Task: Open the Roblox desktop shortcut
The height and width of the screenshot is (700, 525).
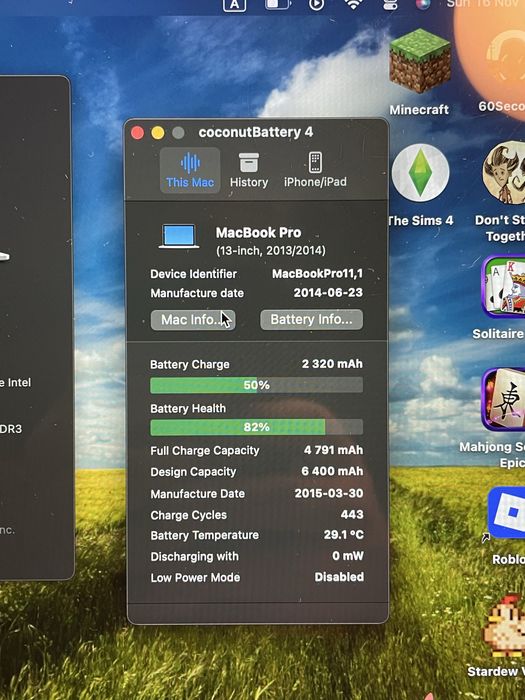Action: 507,513
